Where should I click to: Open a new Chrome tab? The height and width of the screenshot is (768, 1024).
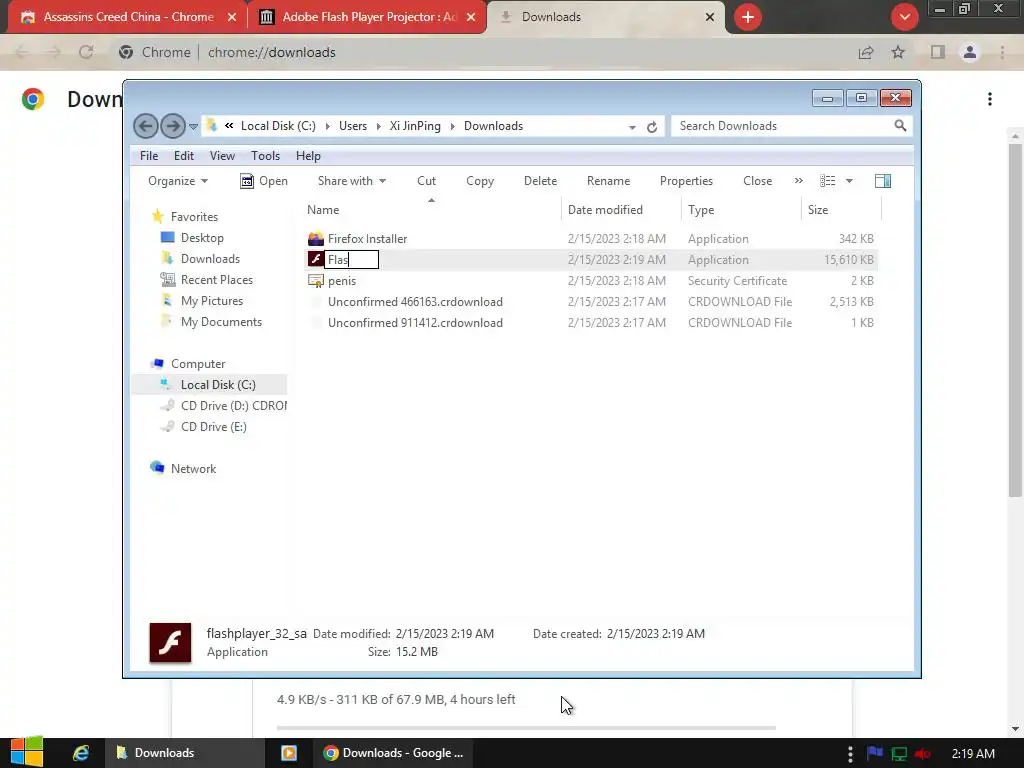tap(748, 17)
